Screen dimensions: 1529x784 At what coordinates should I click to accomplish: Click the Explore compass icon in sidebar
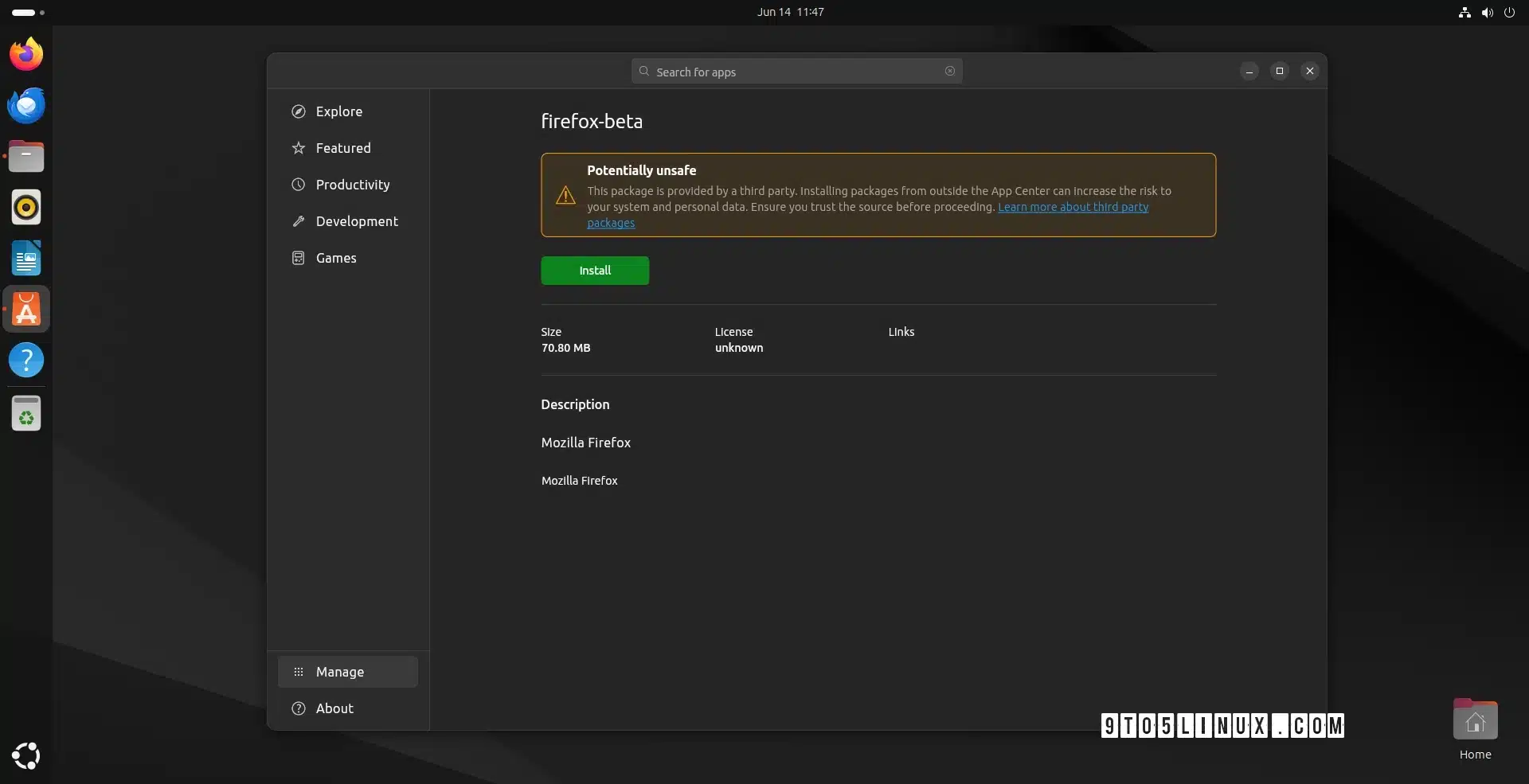click(x=299, y=111)
